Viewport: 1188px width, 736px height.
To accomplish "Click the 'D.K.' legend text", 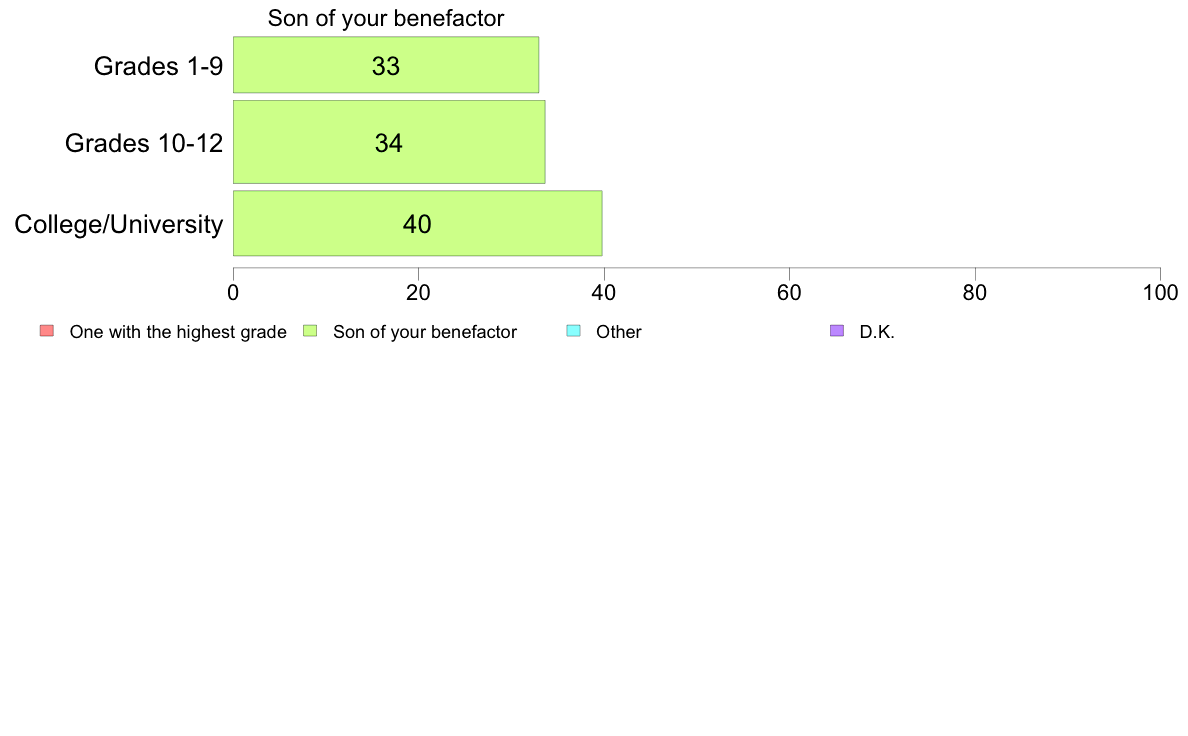I will tap(877, 332).
